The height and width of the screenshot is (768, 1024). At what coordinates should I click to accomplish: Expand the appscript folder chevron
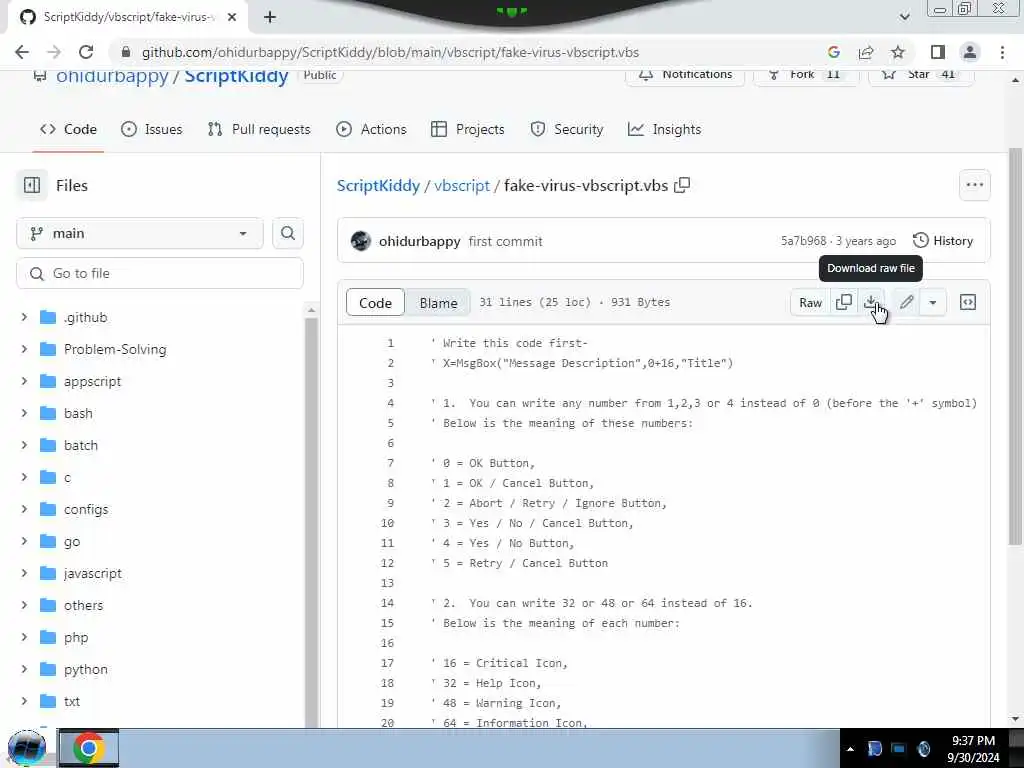tap(24, 381)
